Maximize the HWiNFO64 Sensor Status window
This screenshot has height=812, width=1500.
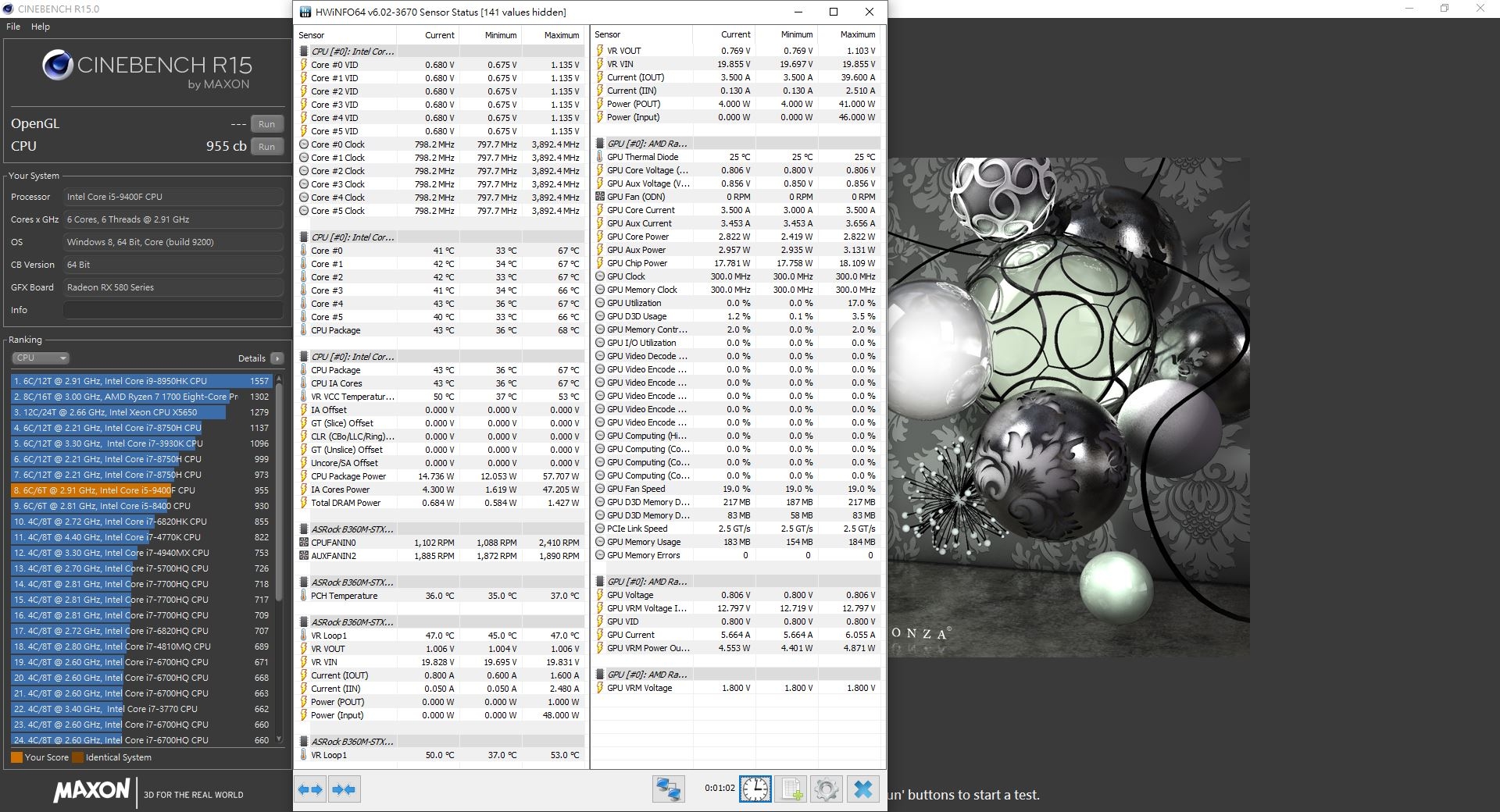834,12
